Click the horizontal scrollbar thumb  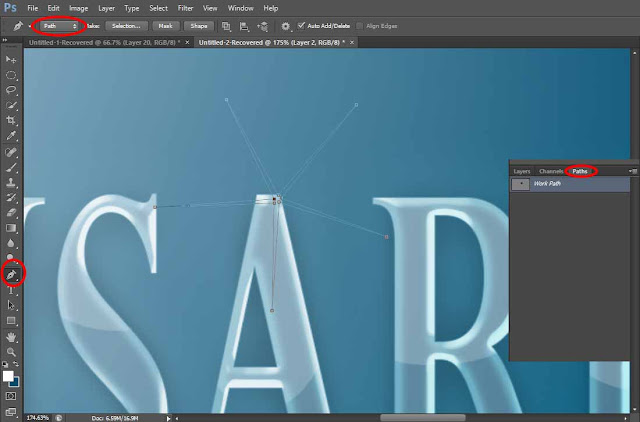tap(422, 418)
